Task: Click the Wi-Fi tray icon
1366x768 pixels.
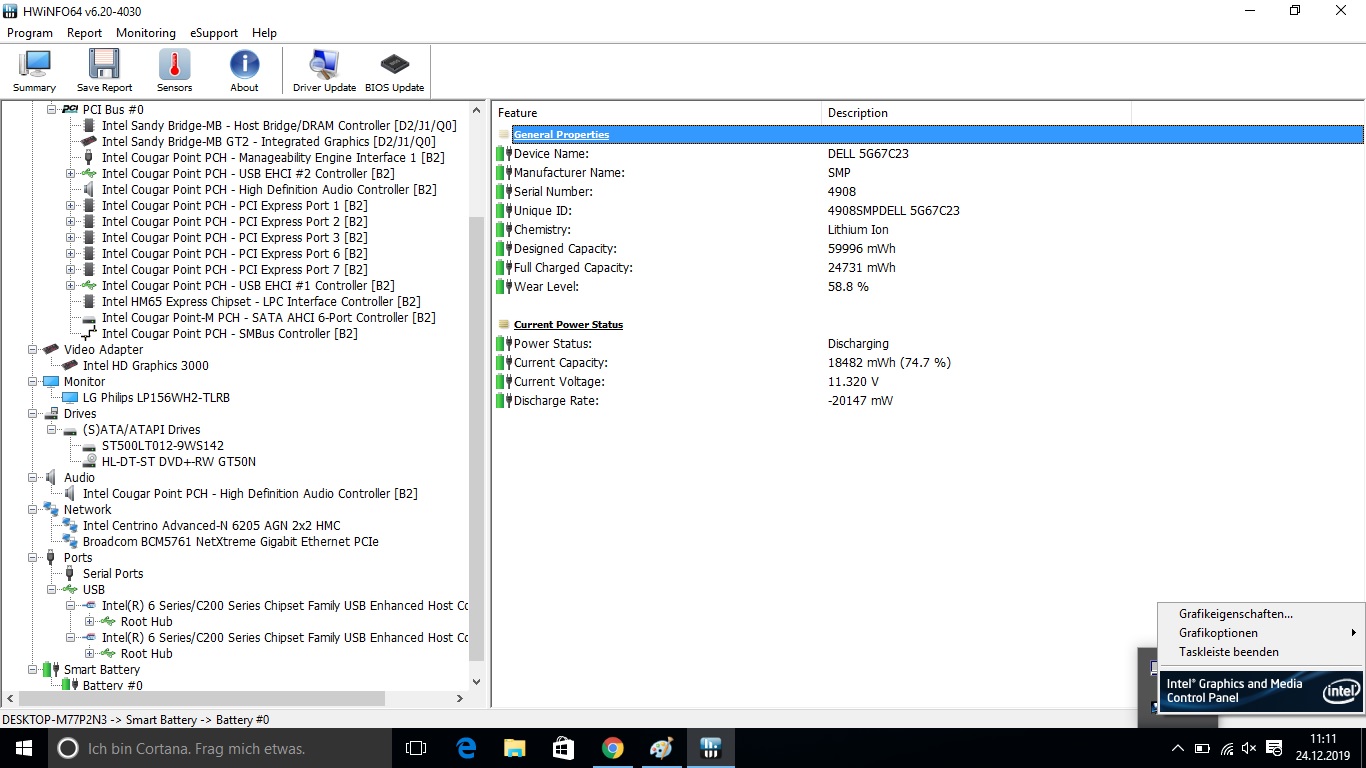Action: click(1226, 747)
